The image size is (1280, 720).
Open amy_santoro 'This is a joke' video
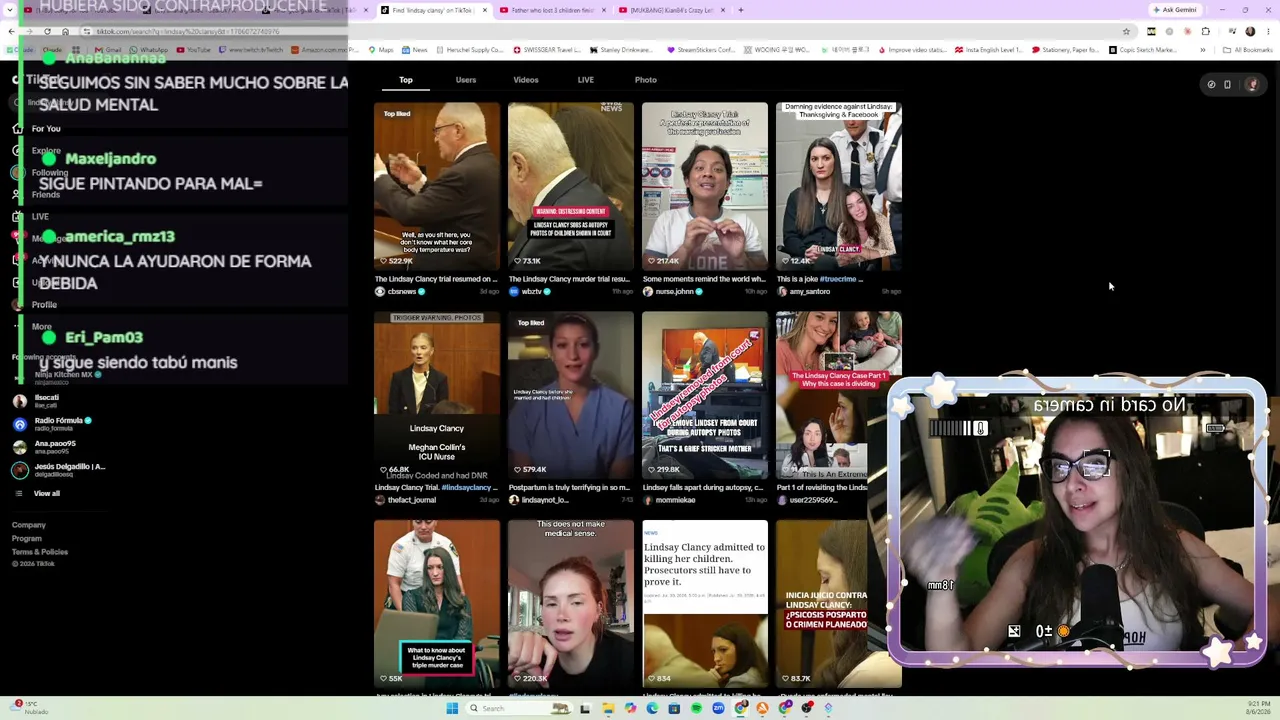(x=839, y=186)
